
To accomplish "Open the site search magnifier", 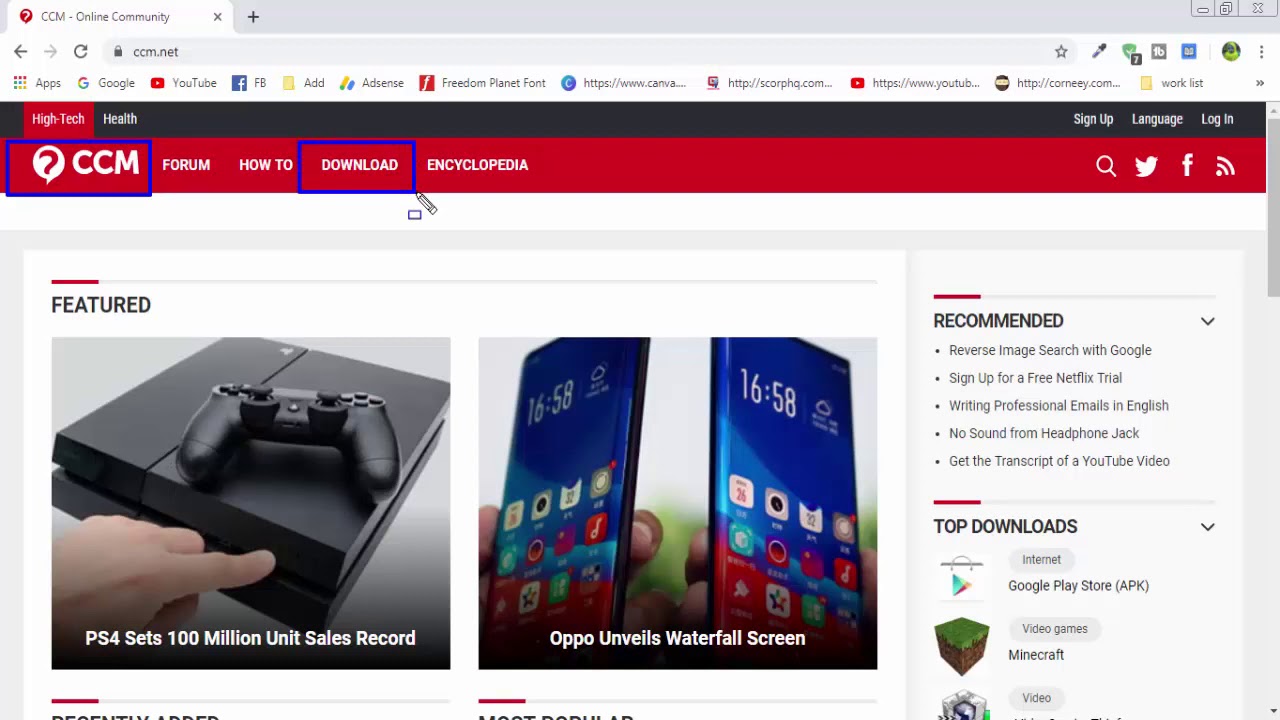I will click(x=1105, y=166).
